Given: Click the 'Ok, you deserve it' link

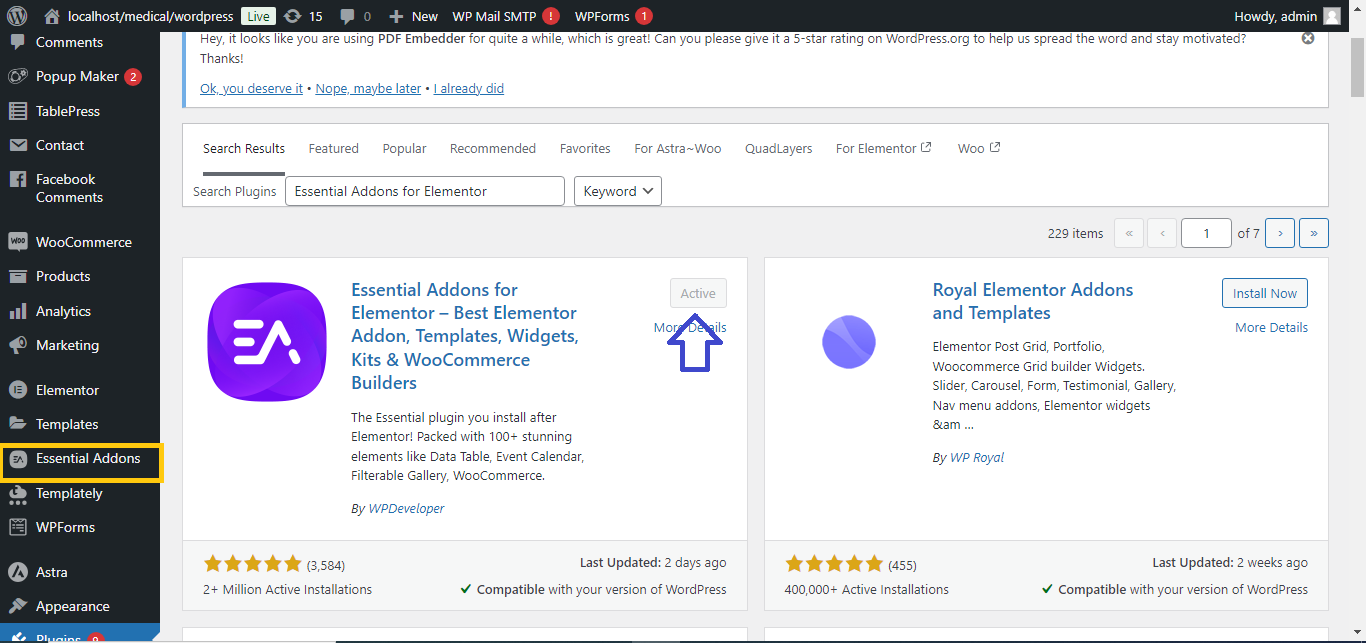Looking at the screenshot, I should [x=251, y=88].
